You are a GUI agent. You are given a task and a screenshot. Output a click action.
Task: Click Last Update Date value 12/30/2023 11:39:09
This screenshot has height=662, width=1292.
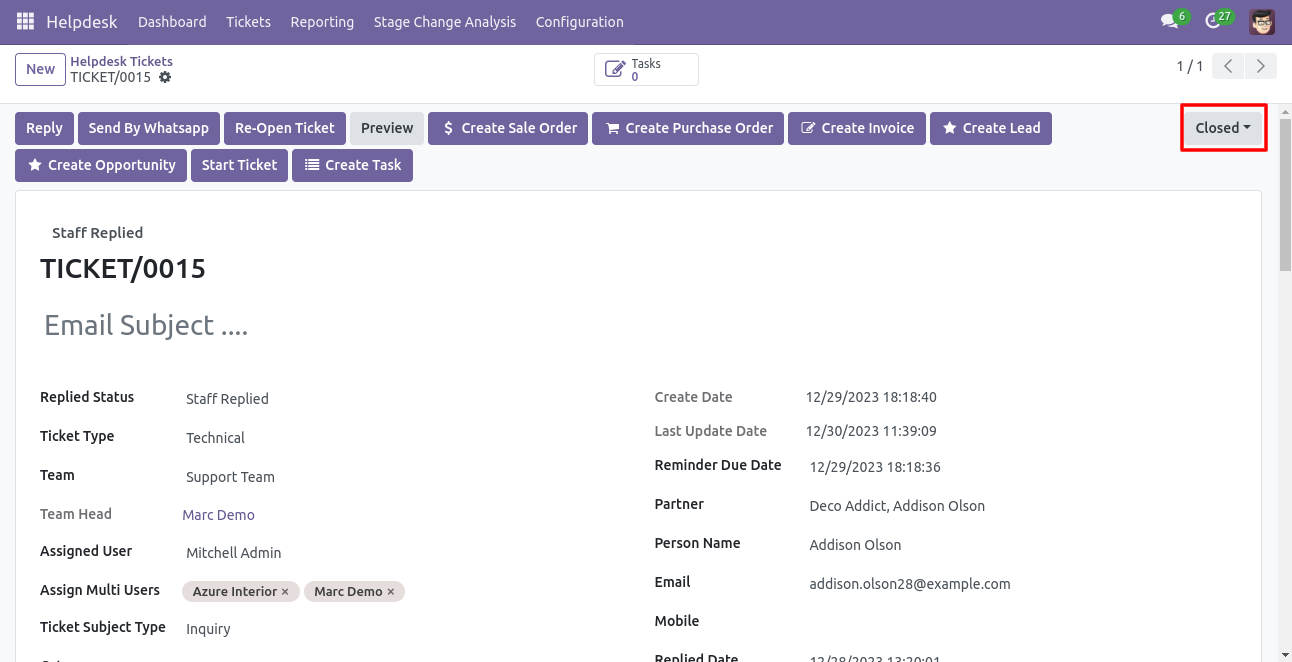[x=871, y=431]
